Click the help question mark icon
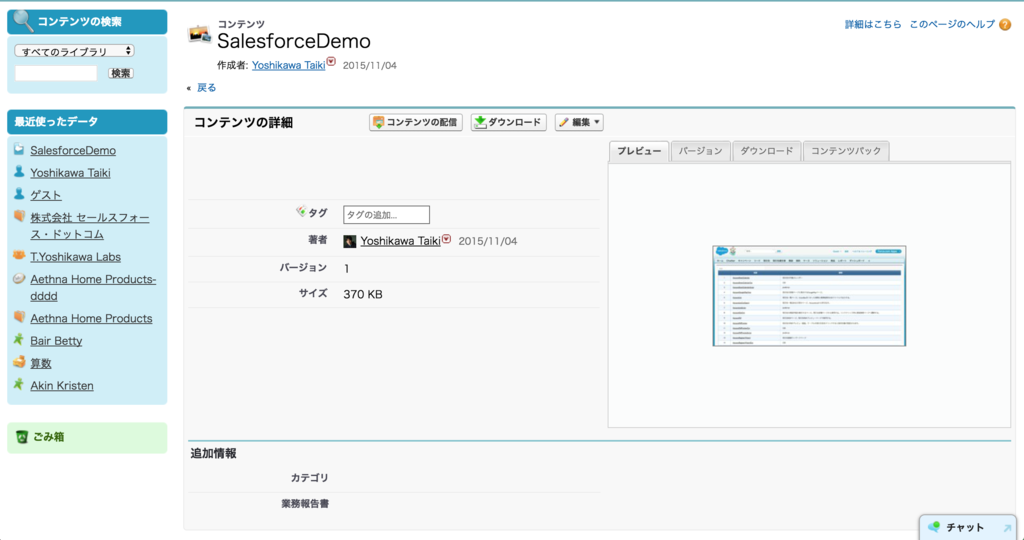 (1005, 25)
